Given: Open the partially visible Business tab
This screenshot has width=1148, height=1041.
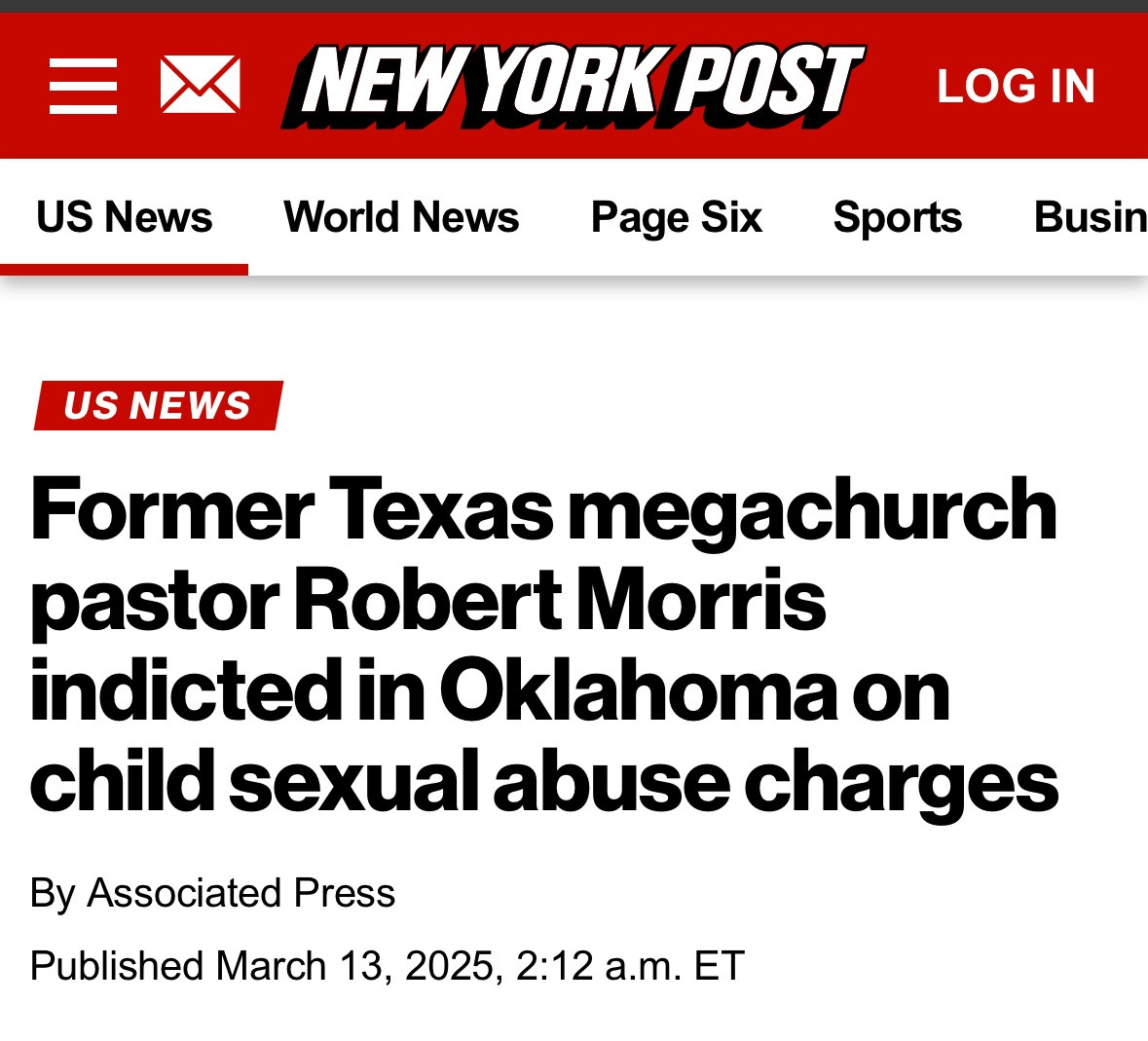Looking at the screenshot, I should (1090, 216).
